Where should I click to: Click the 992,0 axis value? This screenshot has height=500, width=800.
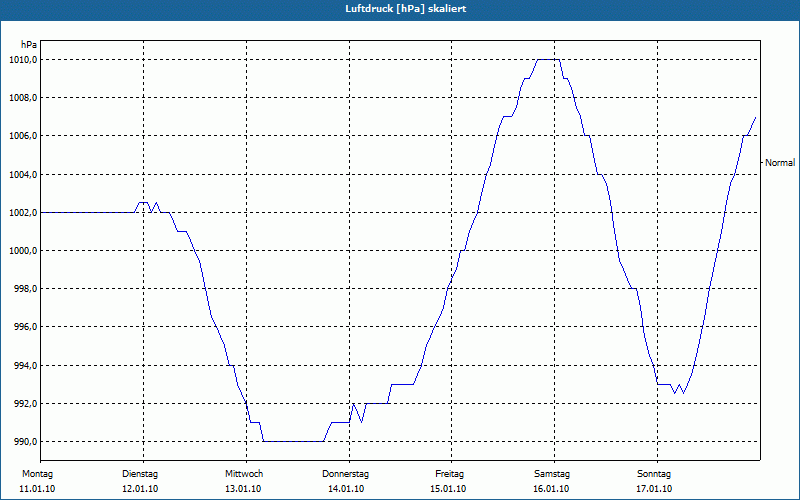click(26, 404)
